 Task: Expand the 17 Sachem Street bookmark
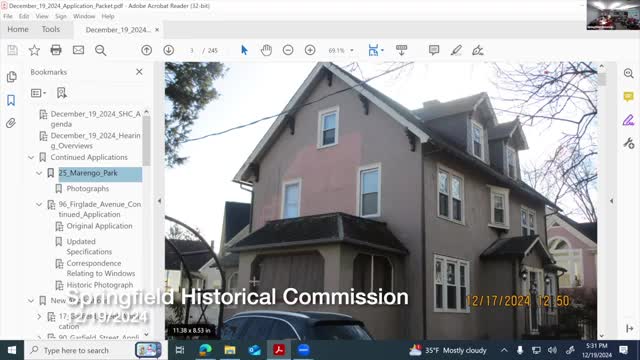click(x=39, y=316)
